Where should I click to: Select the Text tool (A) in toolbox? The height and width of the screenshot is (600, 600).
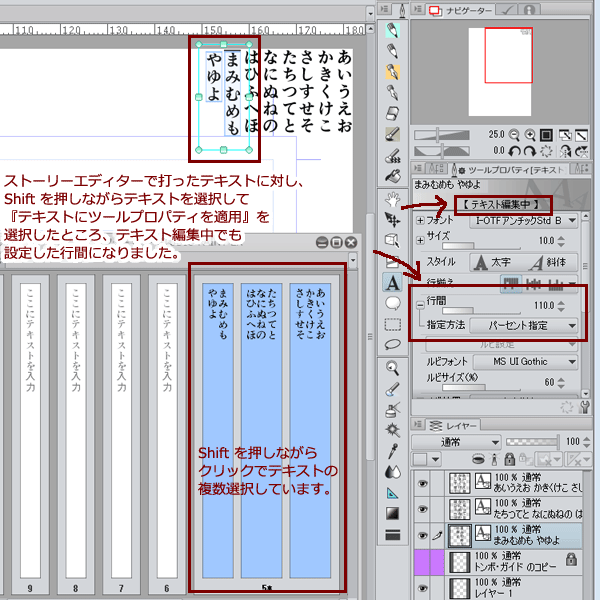(x=393, y=282)
